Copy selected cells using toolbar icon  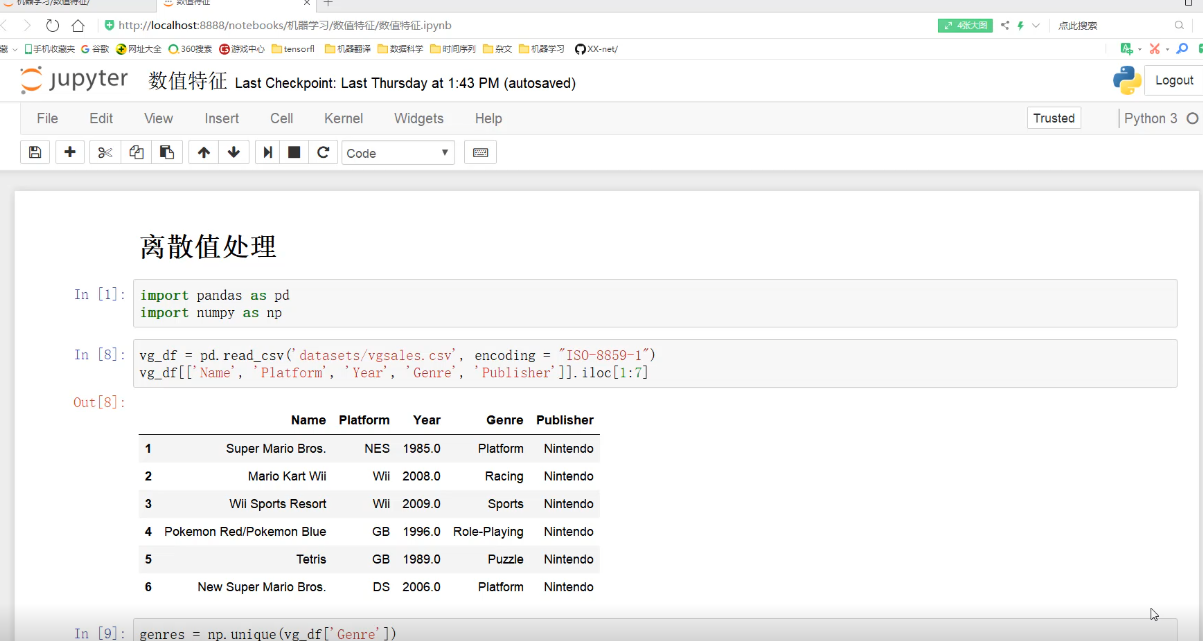136,152
